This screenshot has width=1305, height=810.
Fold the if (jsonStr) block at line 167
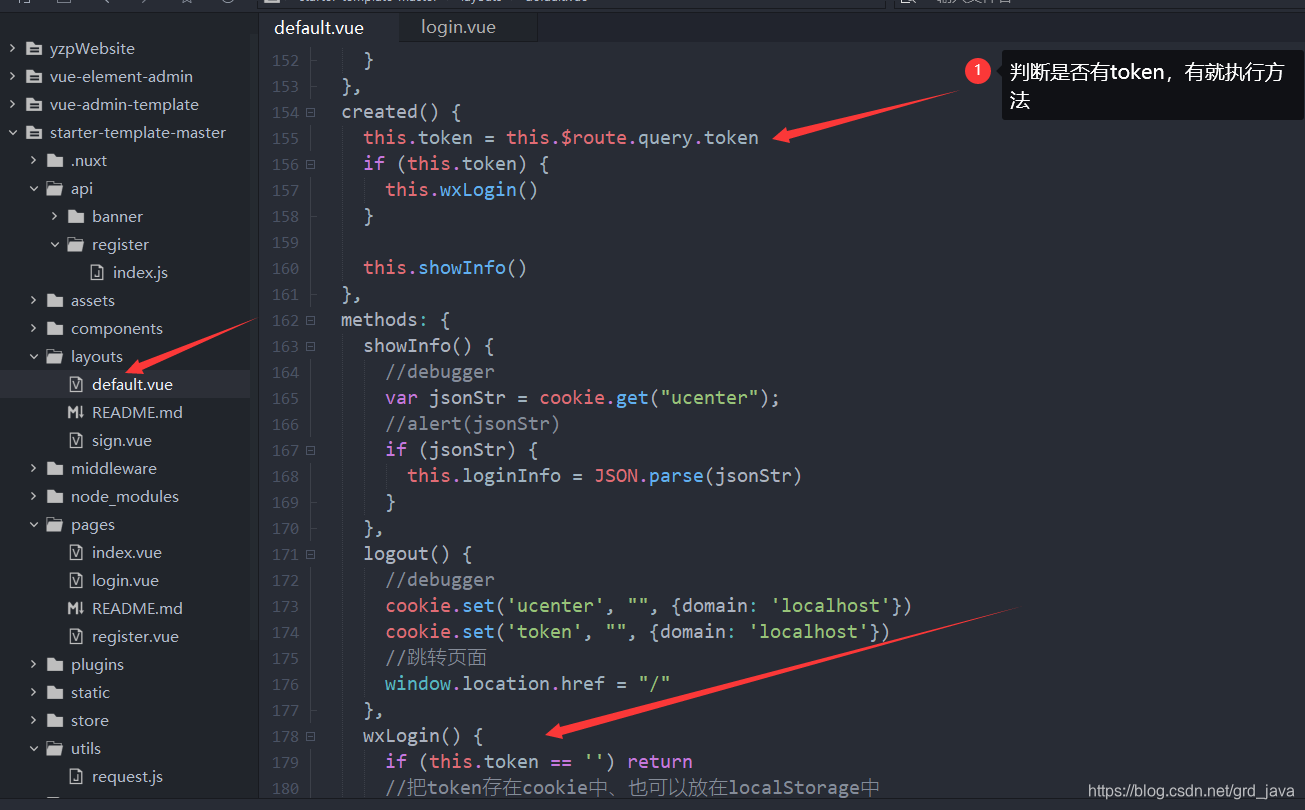pyautogui.click(x=311, y=450)
